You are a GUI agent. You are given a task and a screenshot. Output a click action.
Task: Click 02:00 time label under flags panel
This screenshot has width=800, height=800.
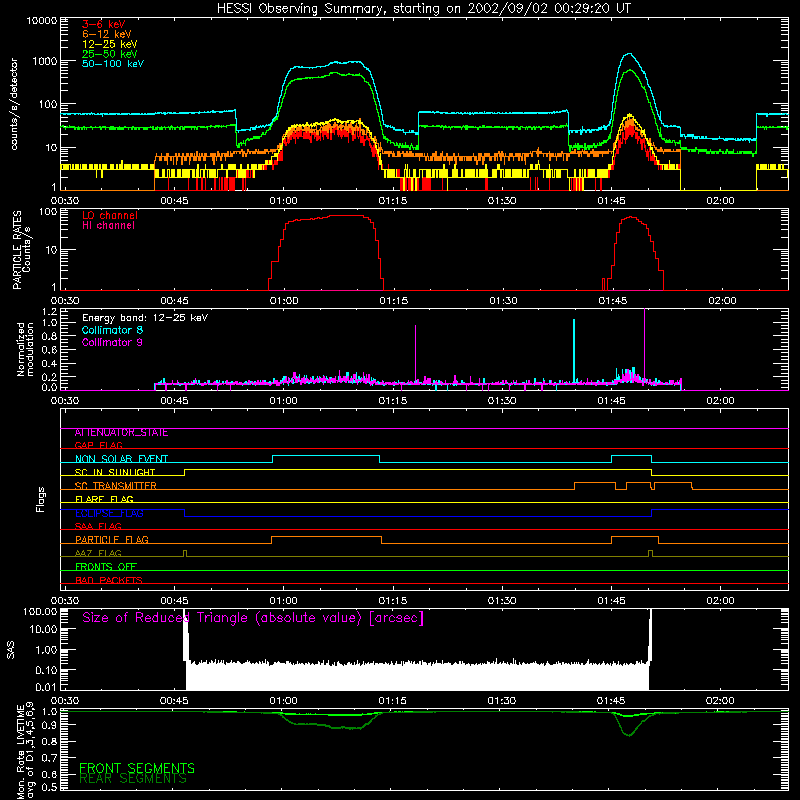pyautogui.click(x=720, y=601)
